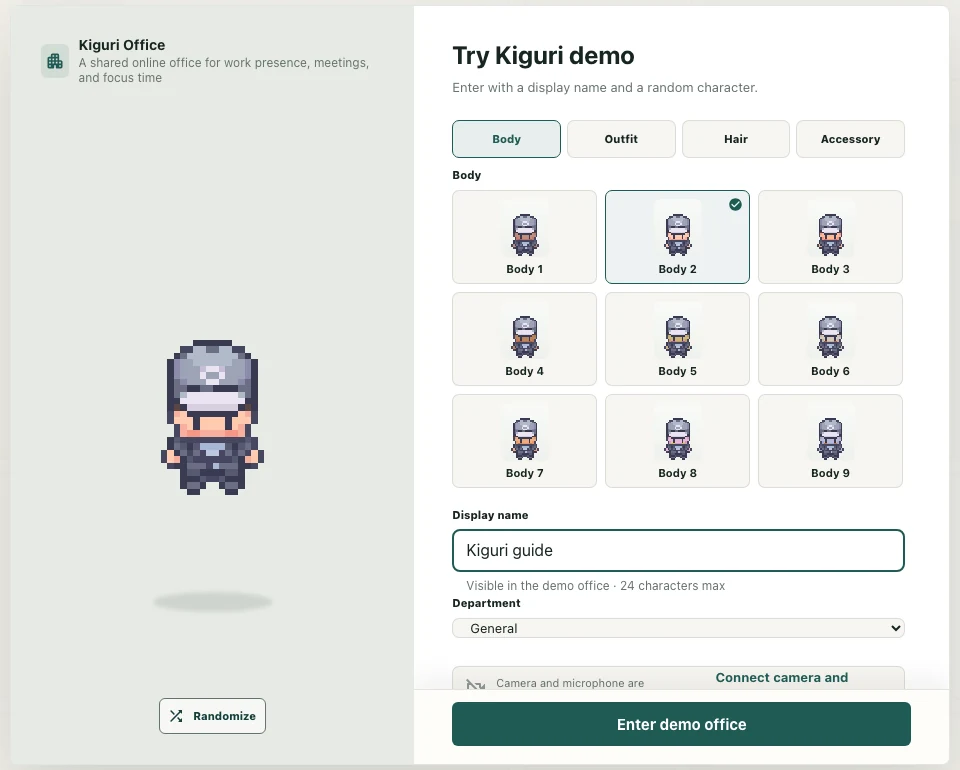This screenshot has width=960, height=770.
Task: Switch to the Body tab
Action: click(x=506, y=139)
